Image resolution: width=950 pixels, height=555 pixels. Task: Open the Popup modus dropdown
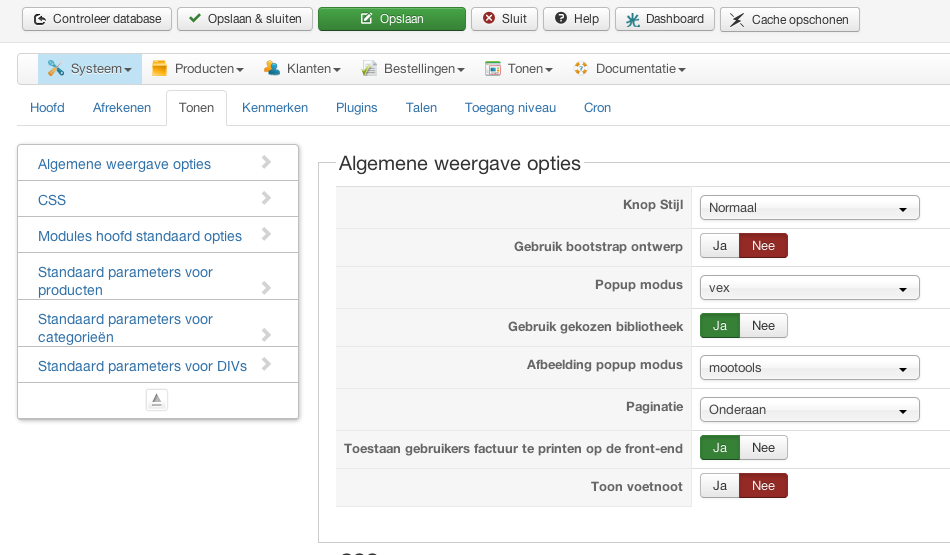coord(809,288)
